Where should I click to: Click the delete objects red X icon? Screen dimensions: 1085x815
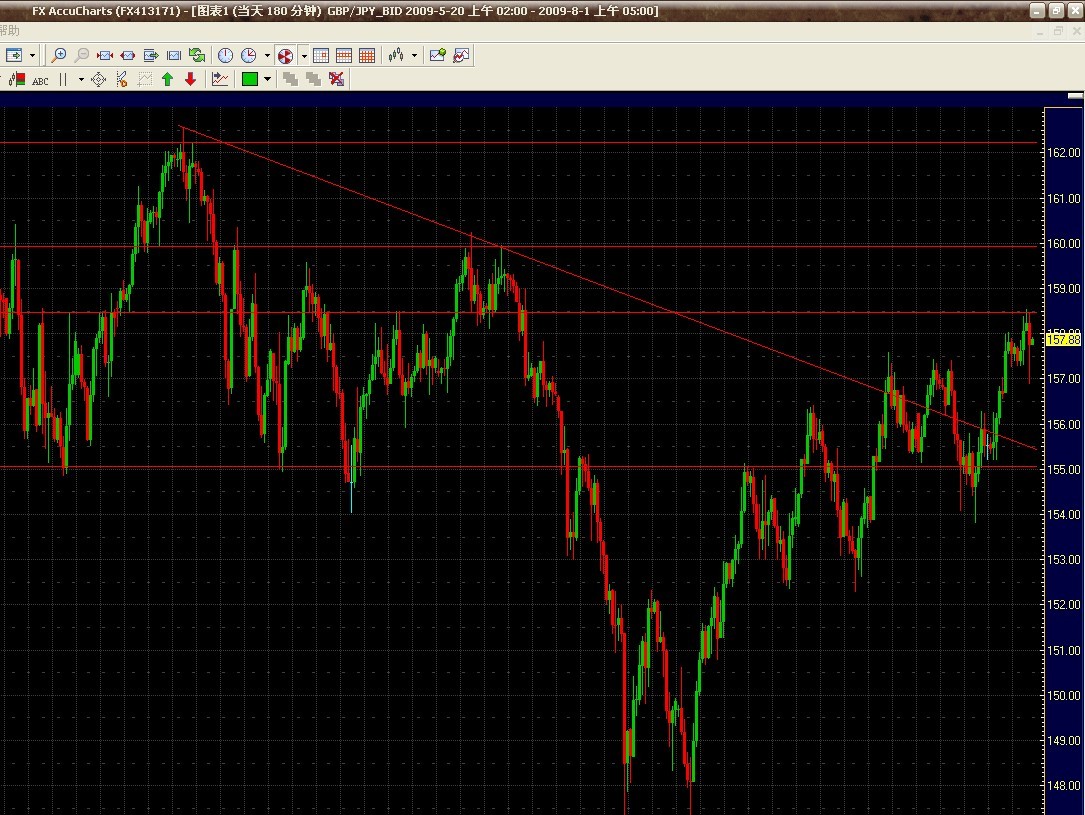tap(337, 80)
